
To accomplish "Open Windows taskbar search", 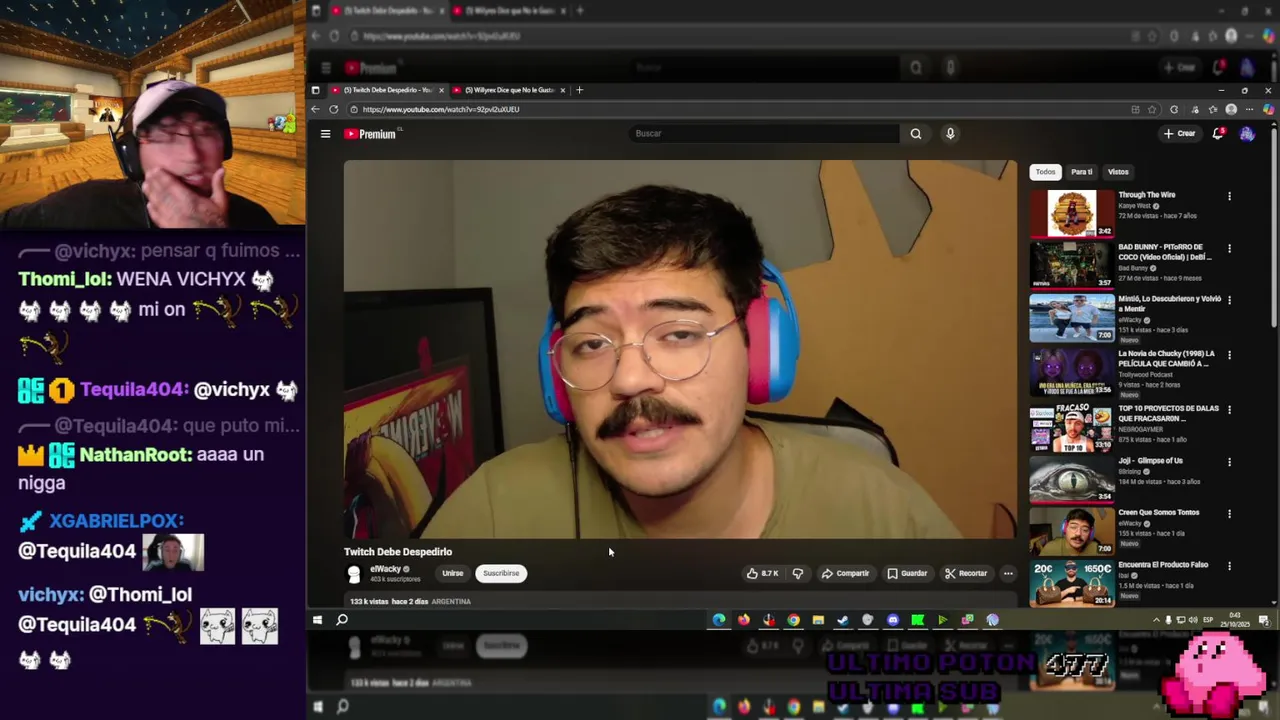I will pyautogui.click(x=342, y=620).
